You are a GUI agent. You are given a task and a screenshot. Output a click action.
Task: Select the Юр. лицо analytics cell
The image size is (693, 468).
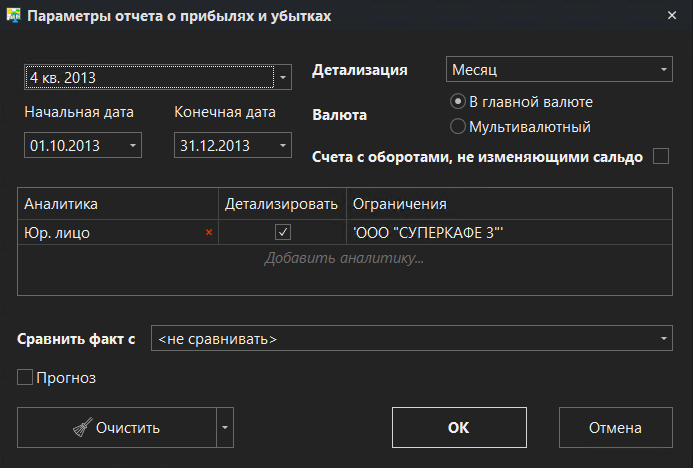118,232
